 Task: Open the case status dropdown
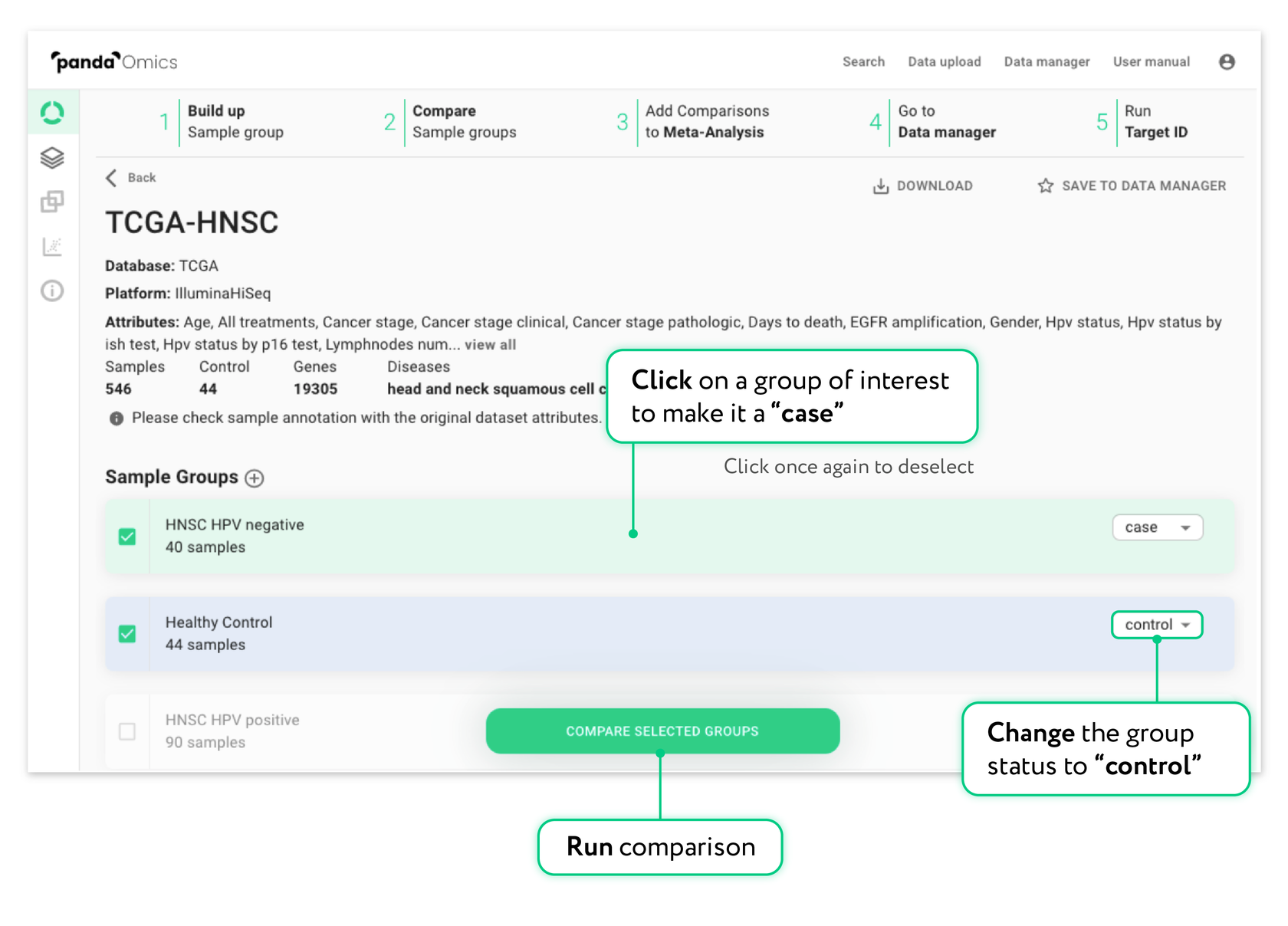point(1157,527)
